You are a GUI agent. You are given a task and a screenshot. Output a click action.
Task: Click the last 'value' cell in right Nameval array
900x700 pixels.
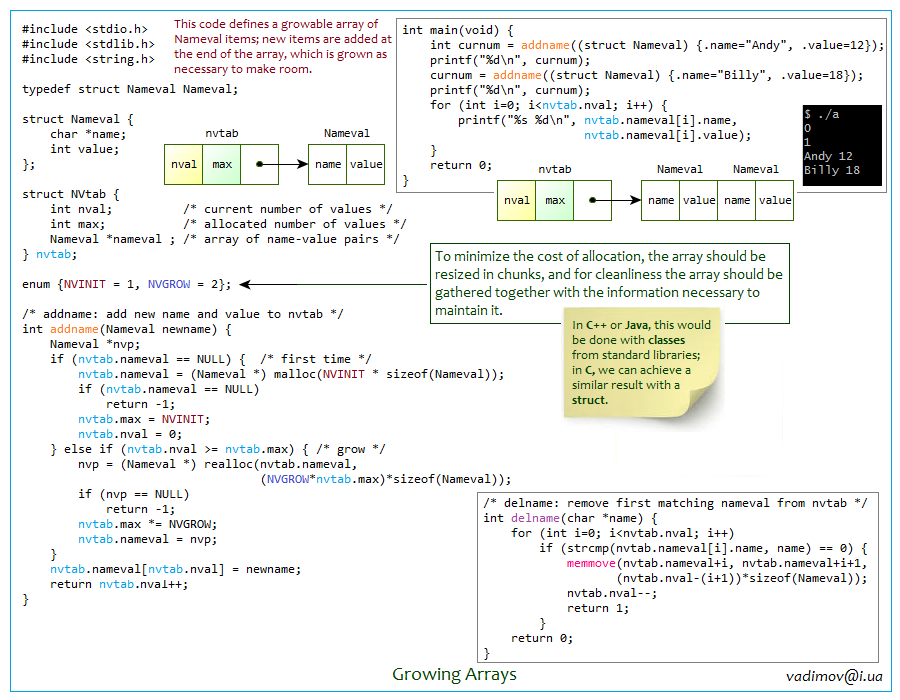pyautogui.click(x=775, y=201)
